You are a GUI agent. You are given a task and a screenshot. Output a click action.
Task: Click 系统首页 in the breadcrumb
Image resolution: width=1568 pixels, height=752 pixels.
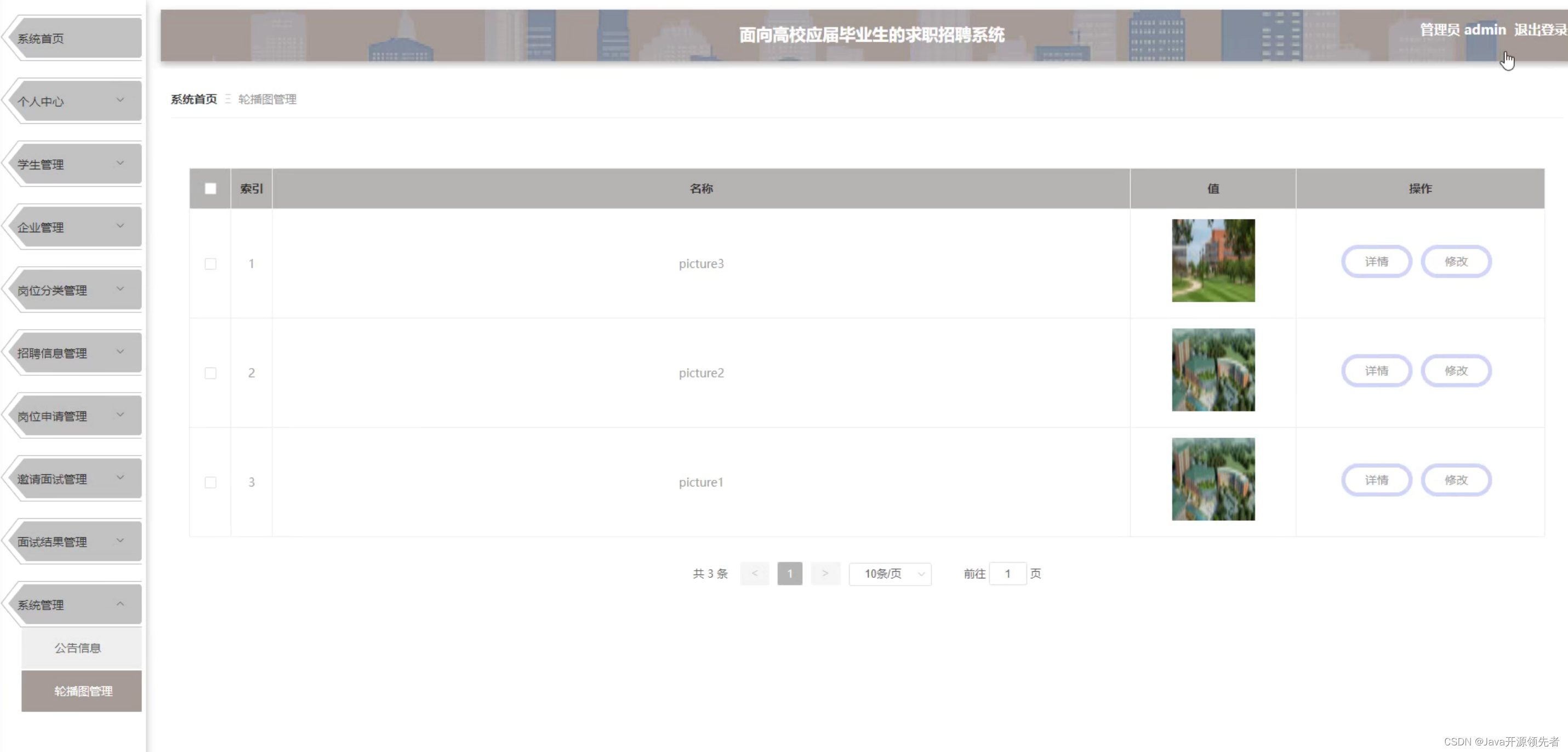(193, 99)
